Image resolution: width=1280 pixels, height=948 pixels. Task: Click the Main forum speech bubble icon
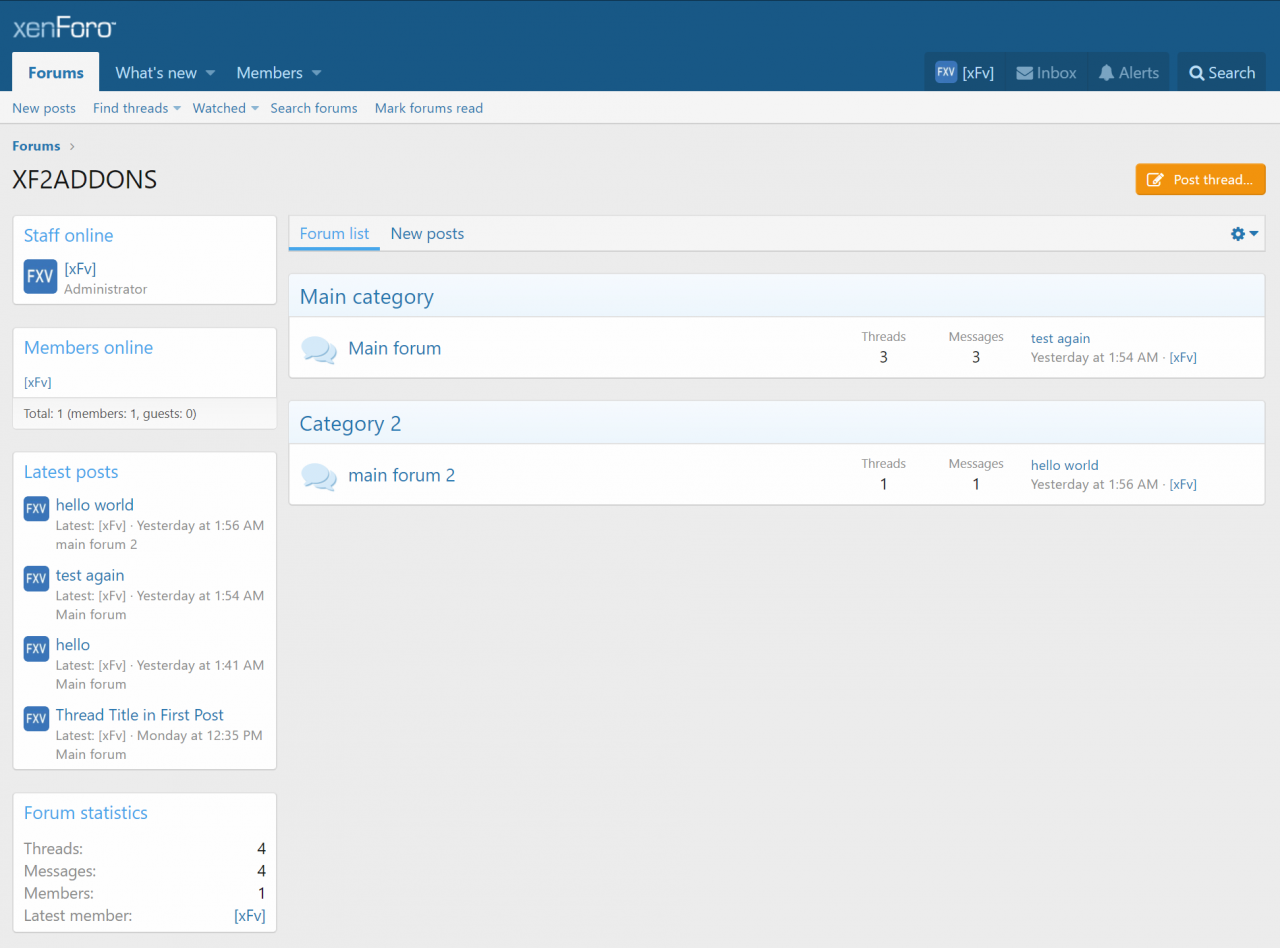coord(319,350)
